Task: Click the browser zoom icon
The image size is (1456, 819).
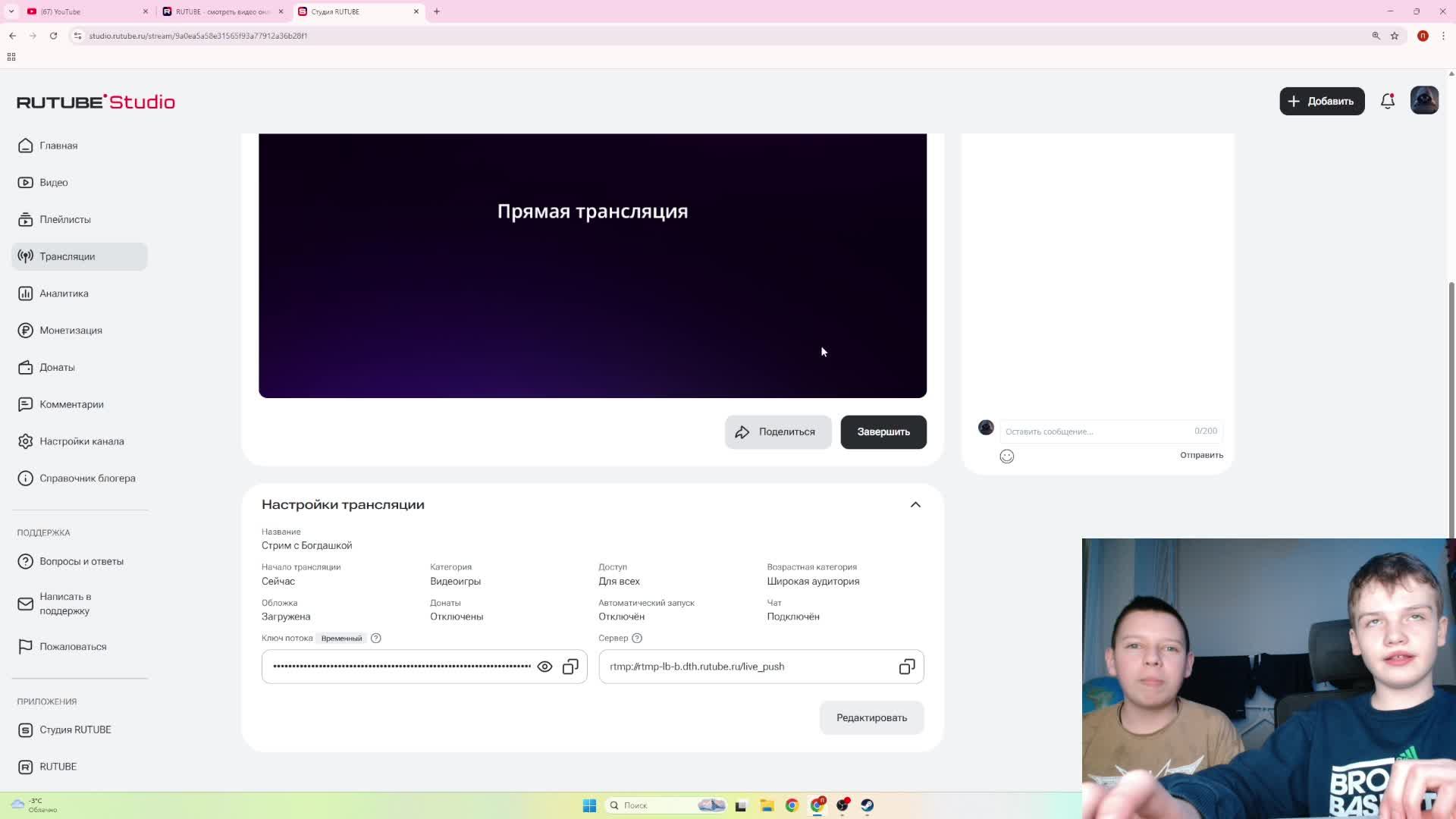Action: tap(1376, 36)
